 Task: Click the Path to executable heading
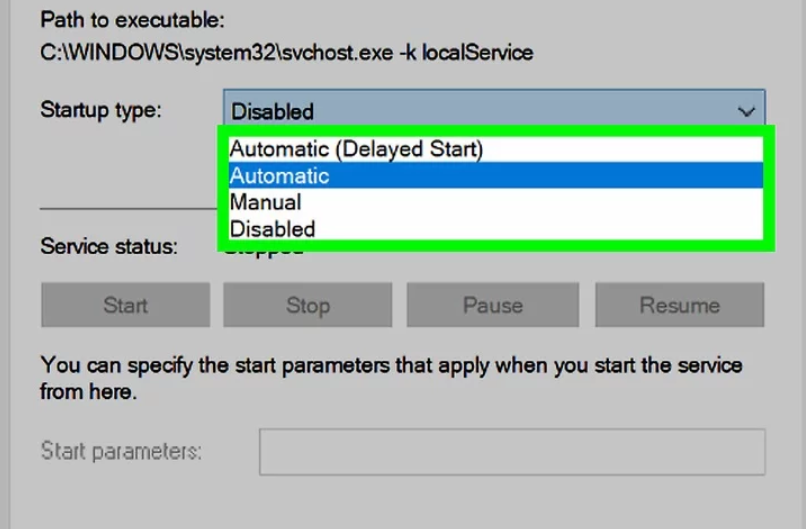(x=132, y=19)
